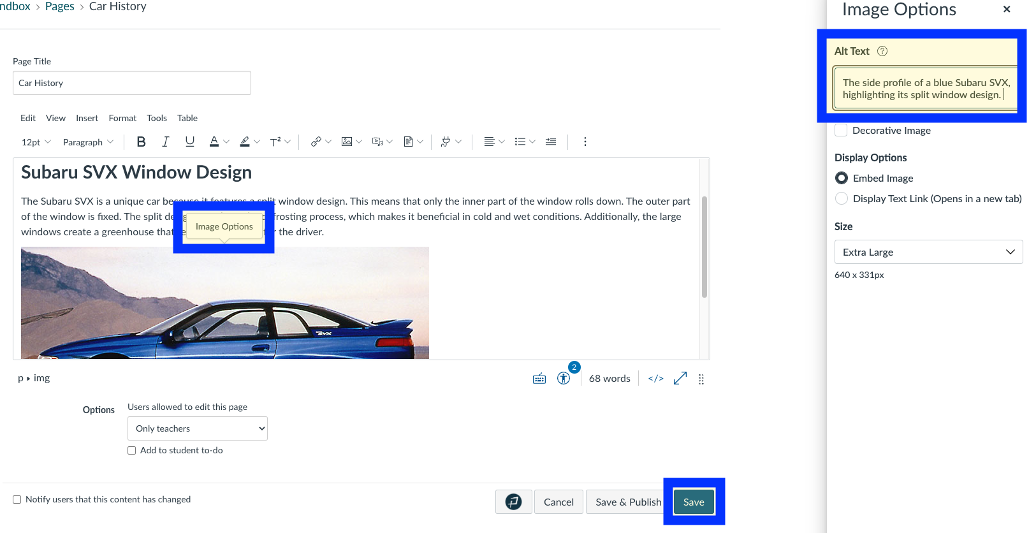Click the superscript icon
This screenshot has width=1030, height=534.
[x=275, y=142]
